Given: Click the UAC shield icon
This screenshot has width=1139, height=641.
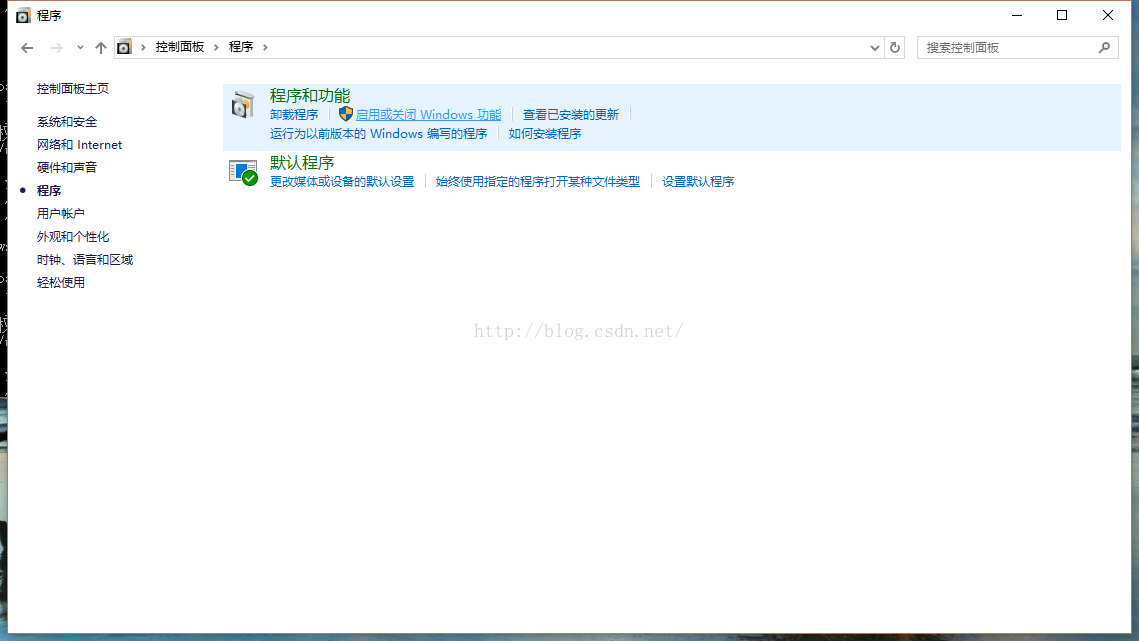Looking at the screenshot, I should 346,114.
